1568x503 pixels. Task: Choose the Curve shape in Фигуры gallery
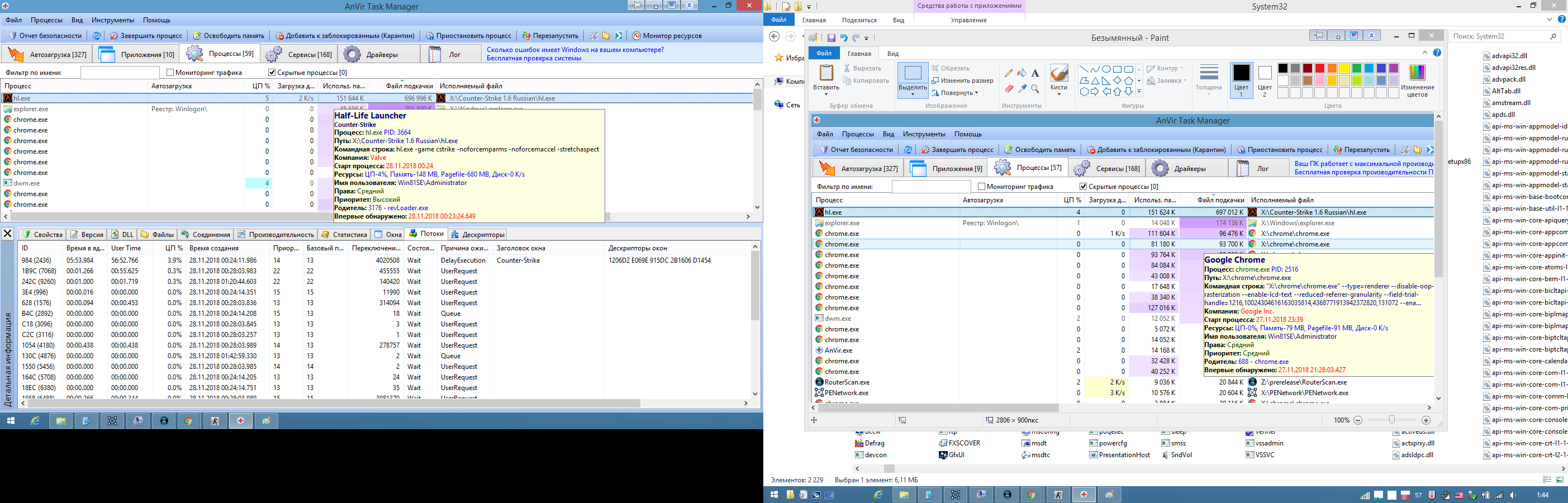[1095, 69]
